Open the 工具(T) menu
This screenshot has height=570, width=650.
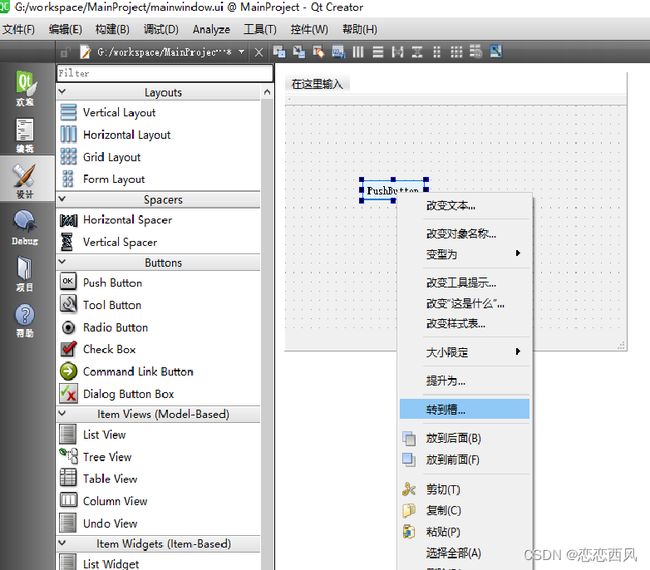pos(260,29)
